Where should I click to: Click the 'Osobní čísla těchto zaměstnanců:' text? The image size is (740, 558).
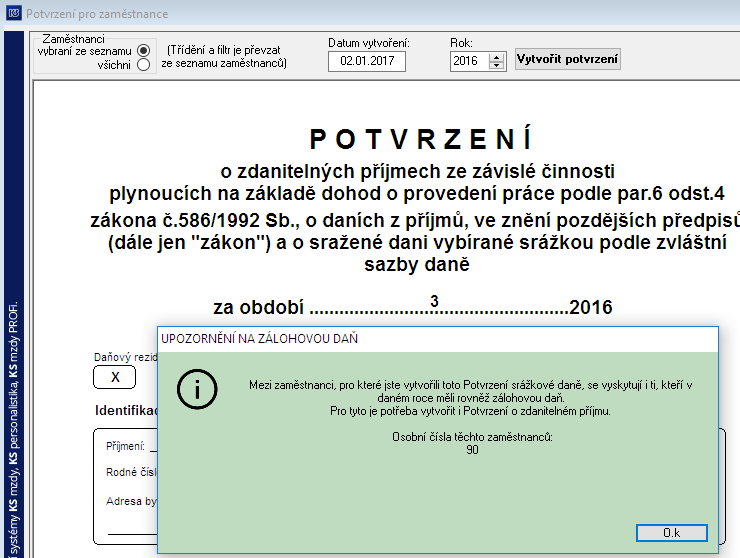(x=472, y=437)
